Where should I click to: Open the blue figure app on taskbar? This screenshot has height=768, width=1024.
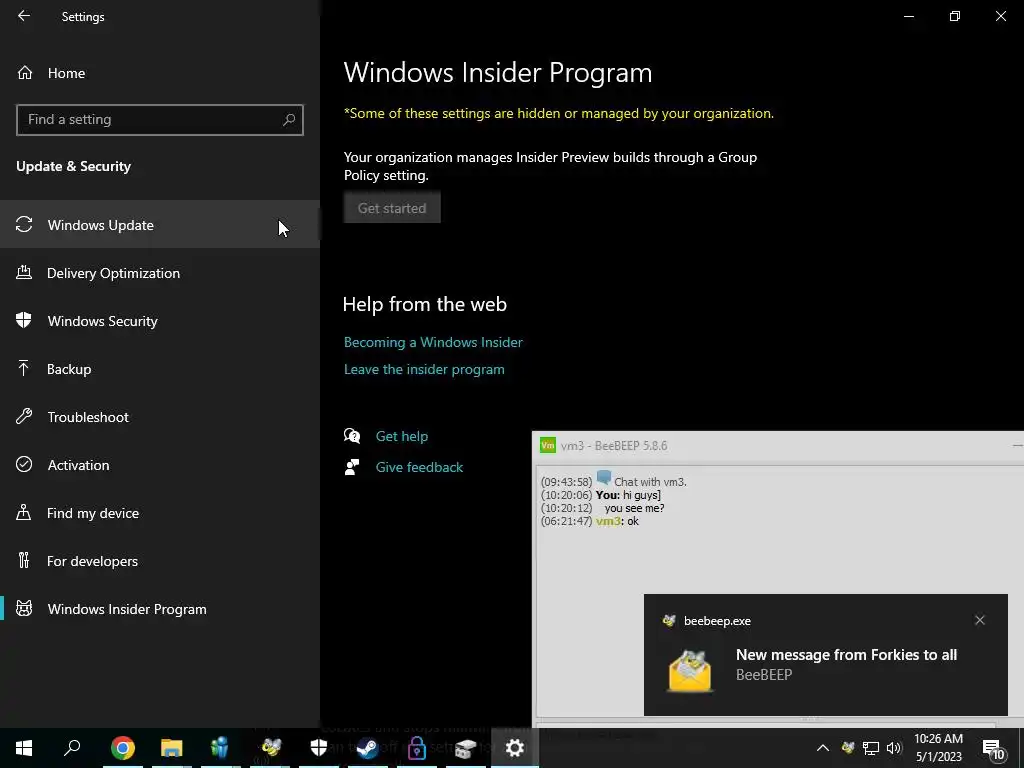(221, 748)
